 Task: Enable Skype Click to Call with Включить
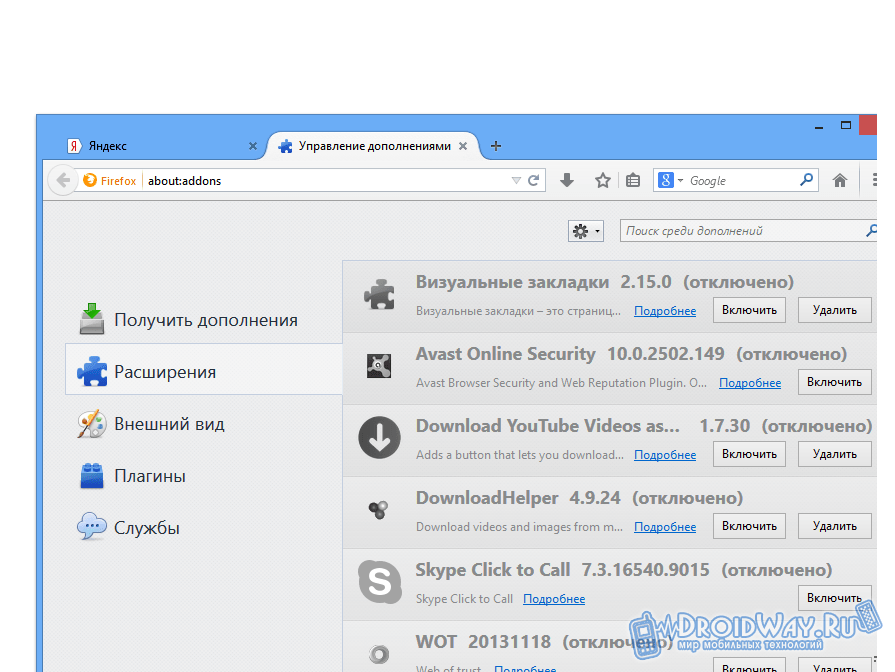pos(834,598)
